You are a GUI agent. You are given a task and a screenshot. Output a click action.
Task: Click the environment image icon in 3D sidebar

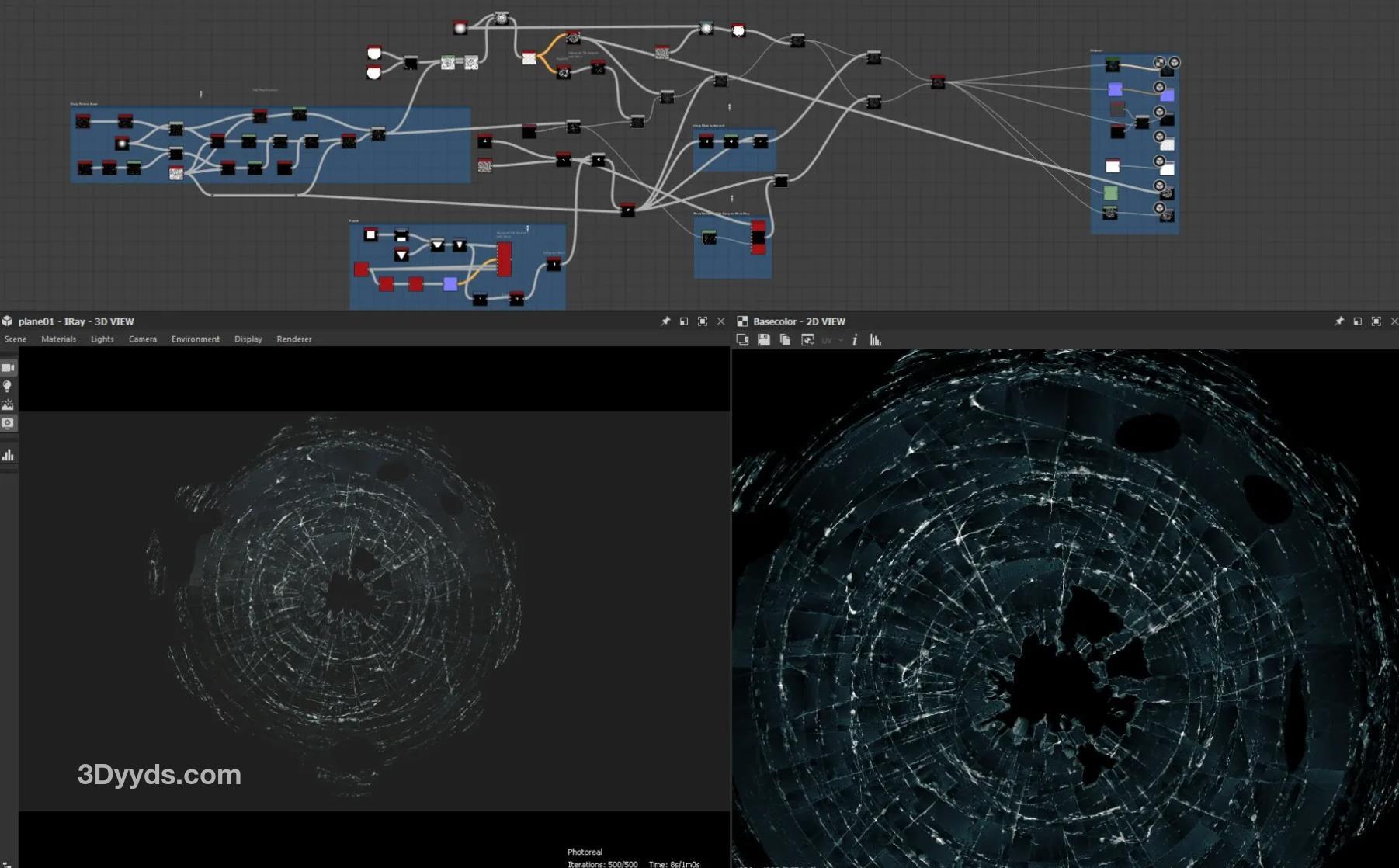pos(8,404)
